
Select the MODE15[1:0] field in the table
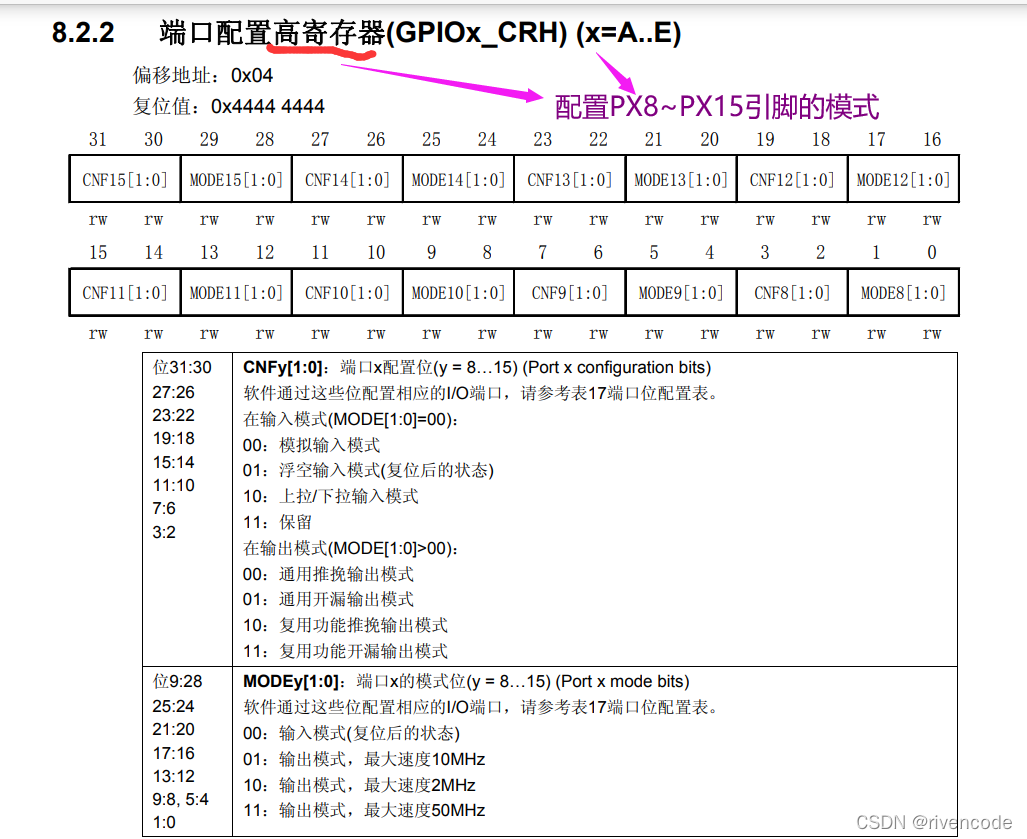pyautogui.click(x=235, y=178)
